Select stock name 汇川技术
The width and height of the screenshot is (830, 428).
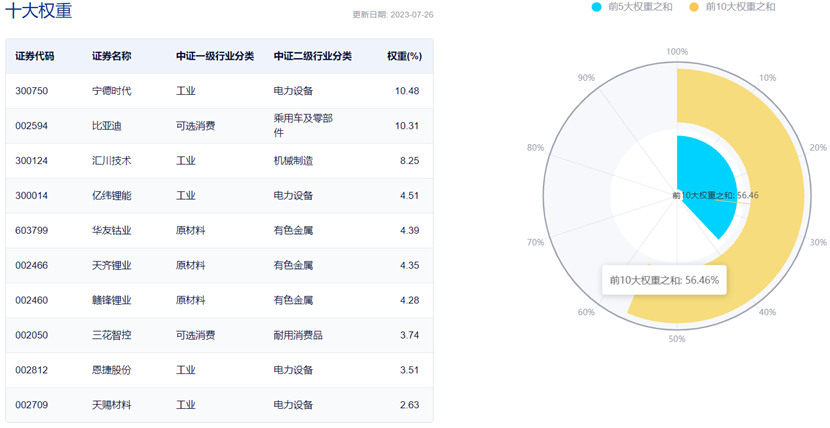[x=112, y=161]
